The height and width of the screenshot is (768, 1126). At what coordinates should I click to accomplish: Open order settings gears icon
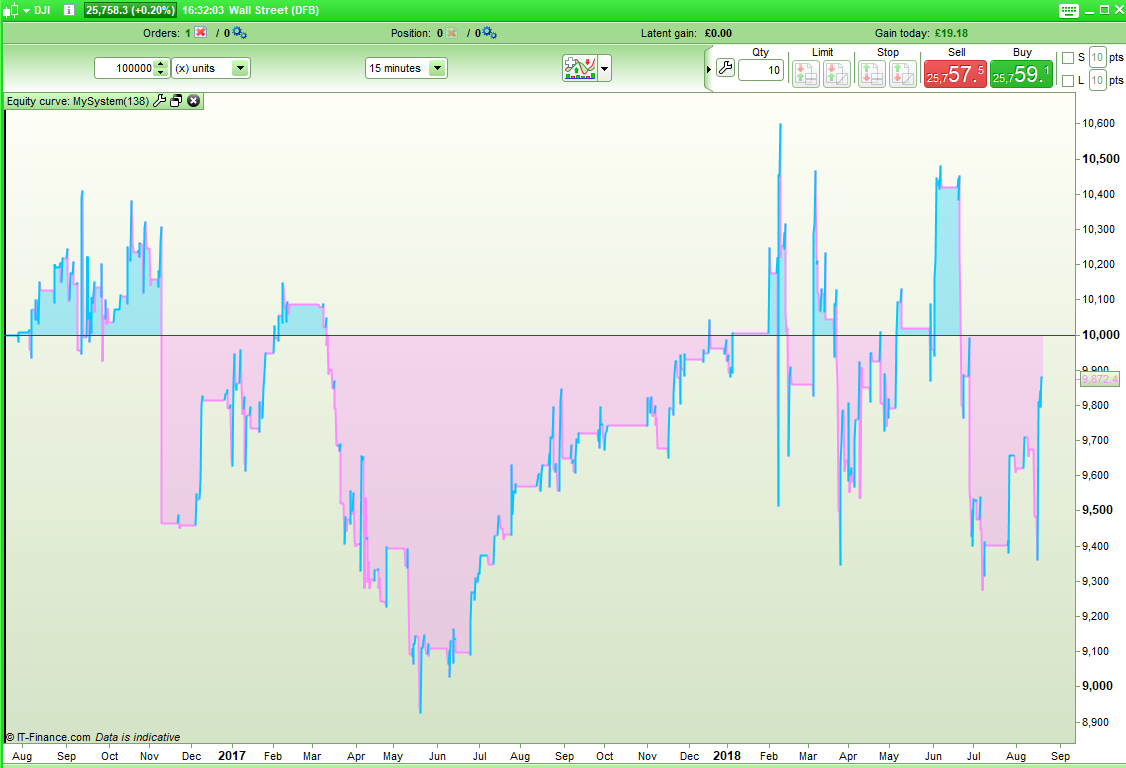click(x=239, y=33)
